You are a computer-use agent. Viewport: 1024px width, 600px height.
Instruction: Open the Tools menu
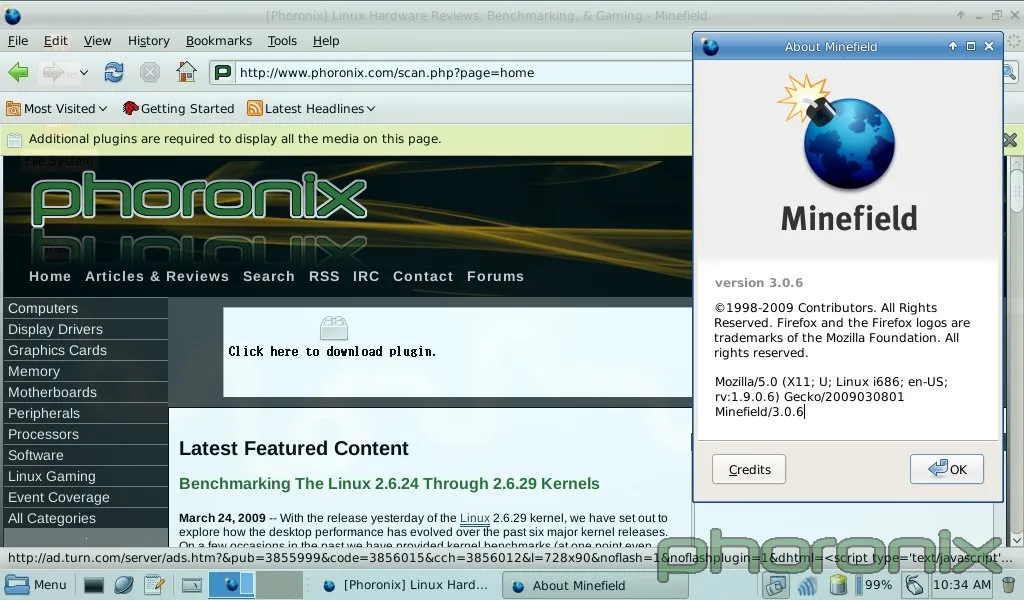pos(282,40)
